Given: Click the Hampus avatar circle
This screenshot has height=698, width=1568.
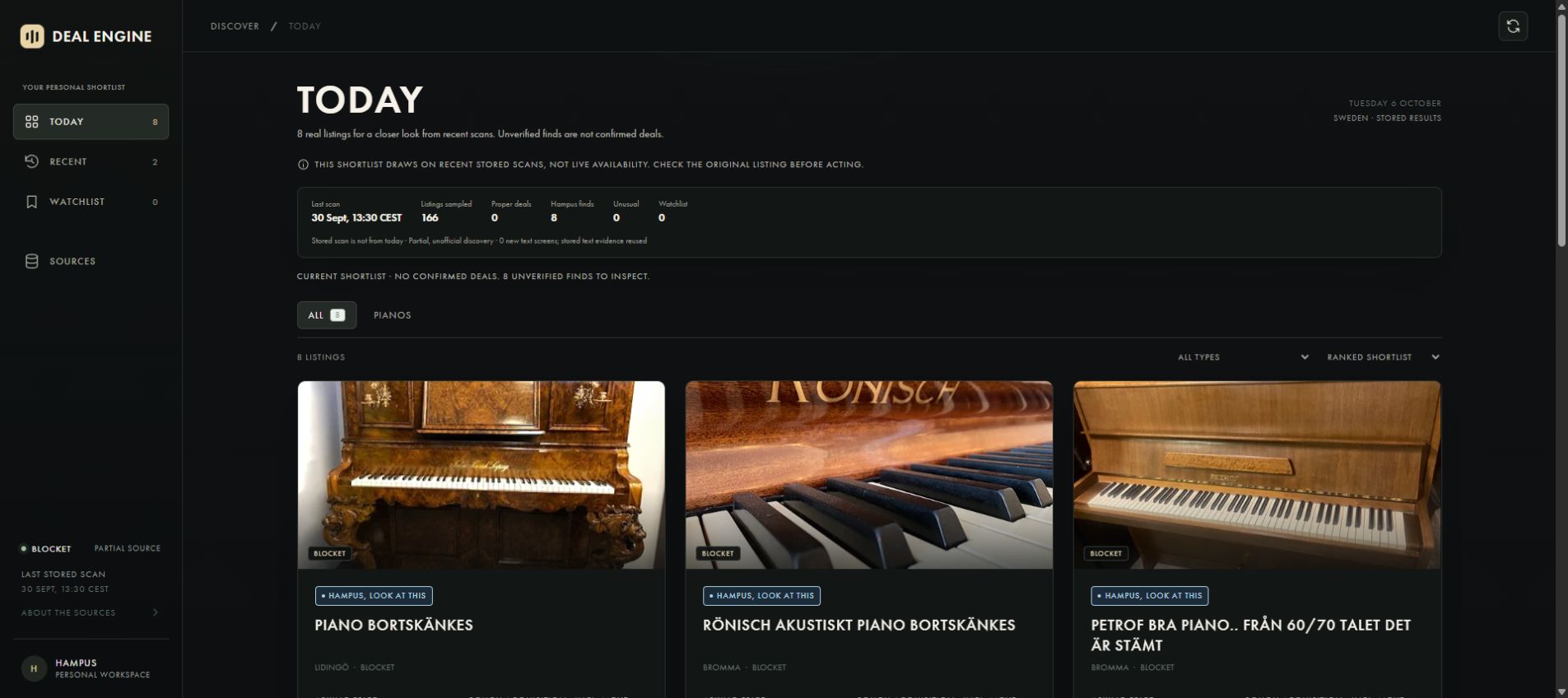Looking at the screenshot, I should point(34,668).
